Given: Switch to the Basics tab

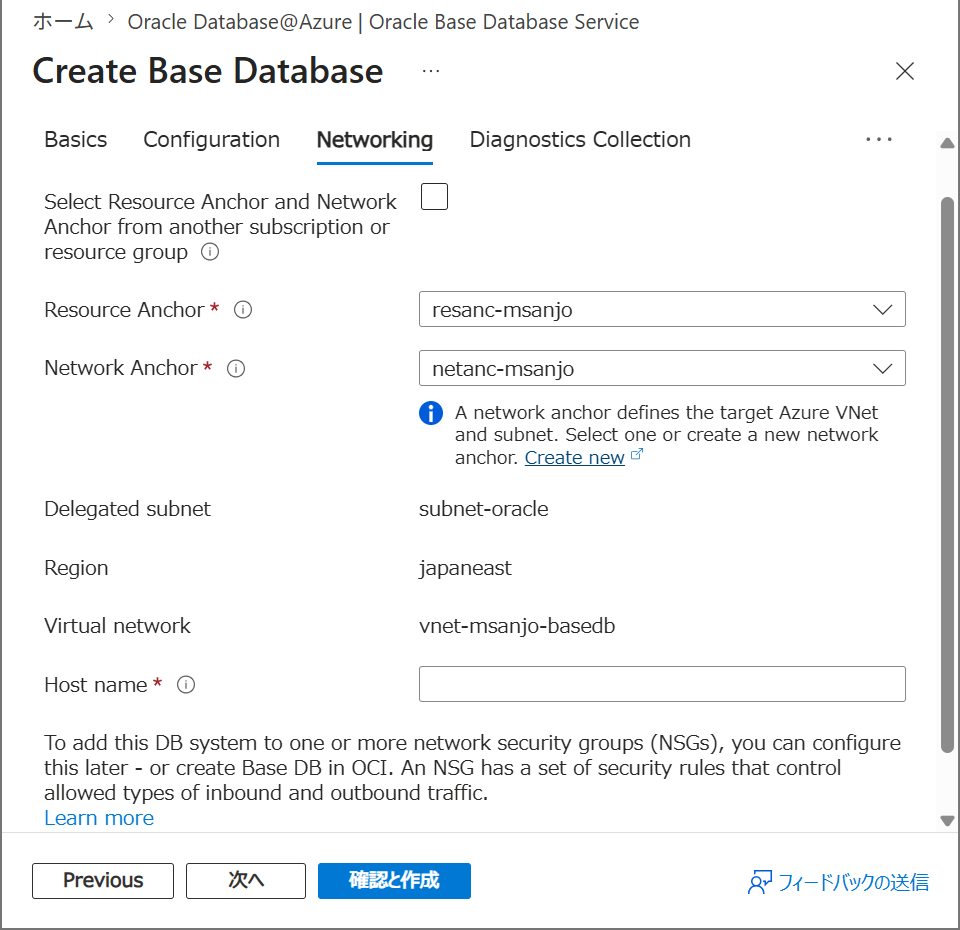Looking at the screenshot, I should click(x=75, y=140).
